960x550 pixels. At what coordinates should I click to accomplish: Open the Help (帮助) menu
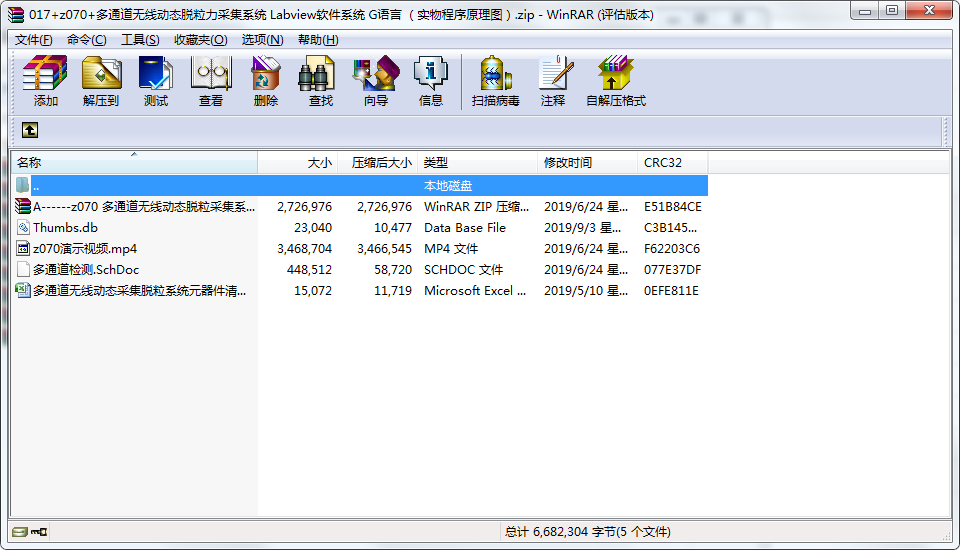318,40
